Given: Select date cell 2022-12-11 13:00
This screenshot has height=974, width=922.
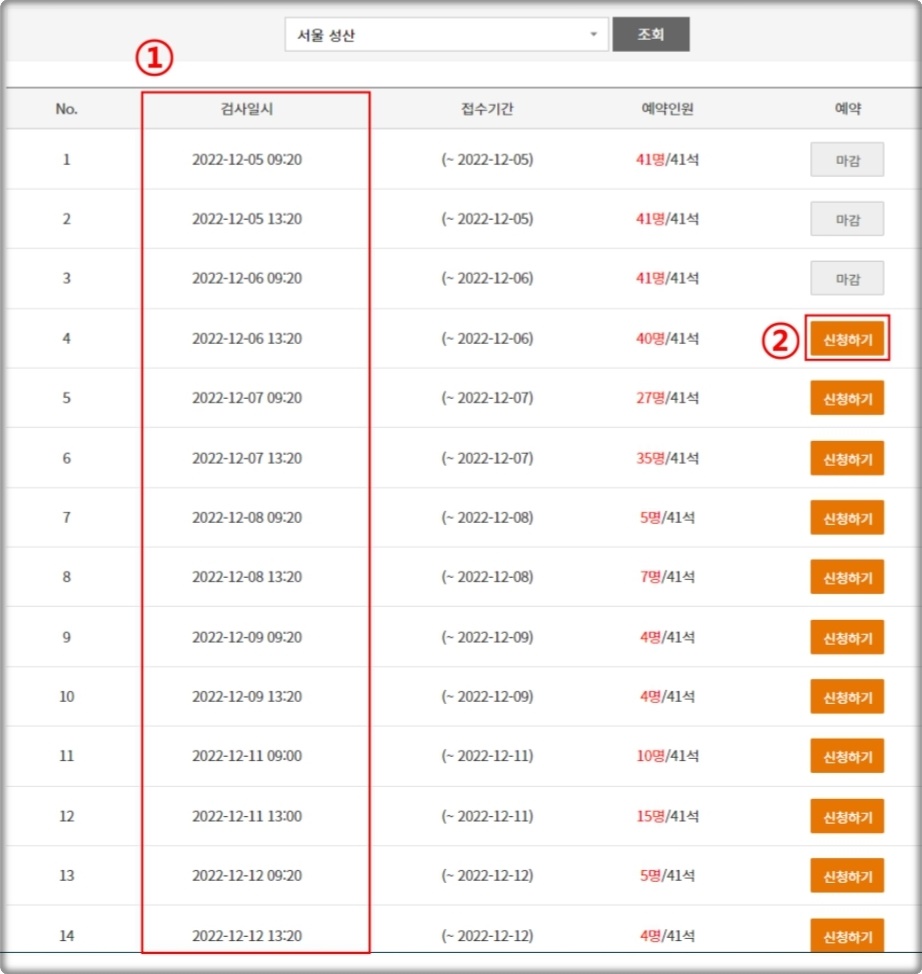Looking at the screenshot, I should [247, 816].
